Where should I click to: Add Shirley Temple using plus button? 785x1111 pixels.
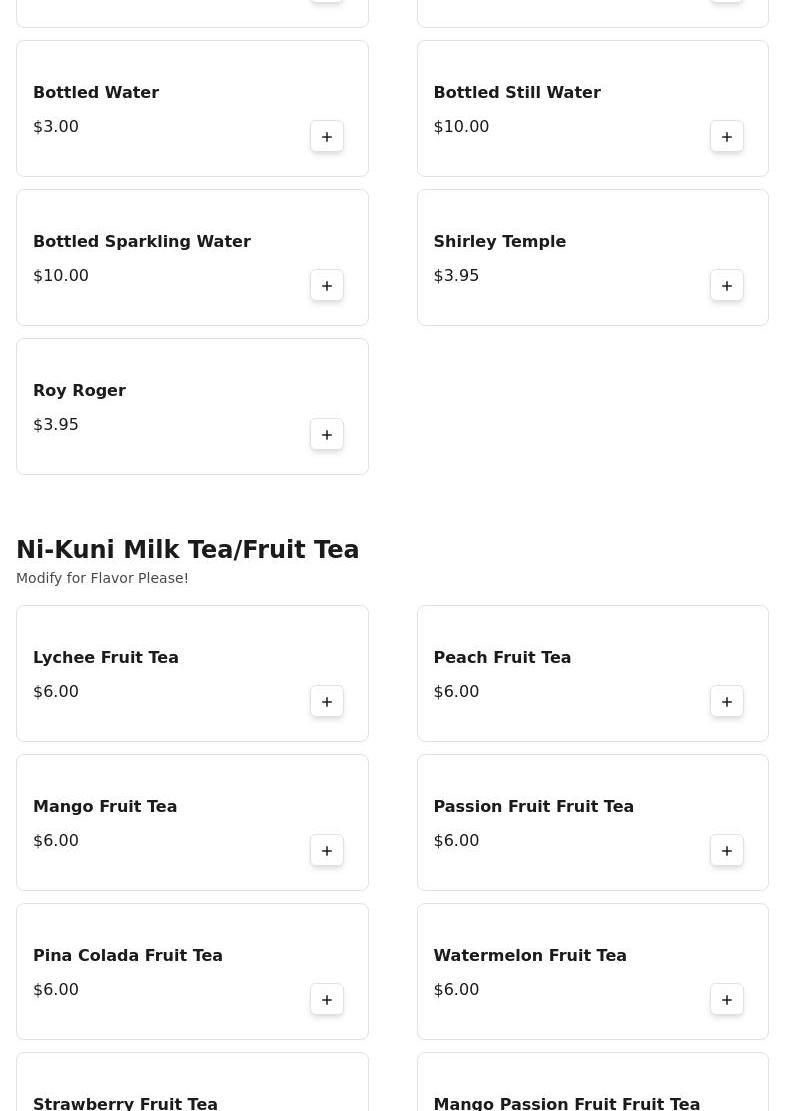[727, 286]
